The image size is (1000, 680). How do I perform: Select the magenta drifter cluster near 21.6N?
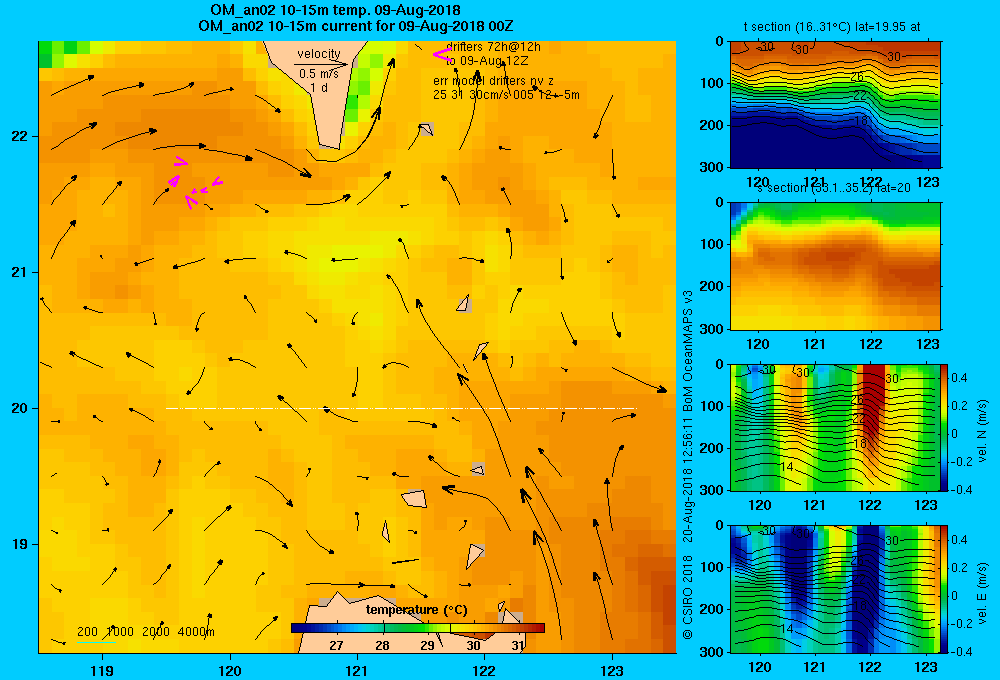(195, 183)
